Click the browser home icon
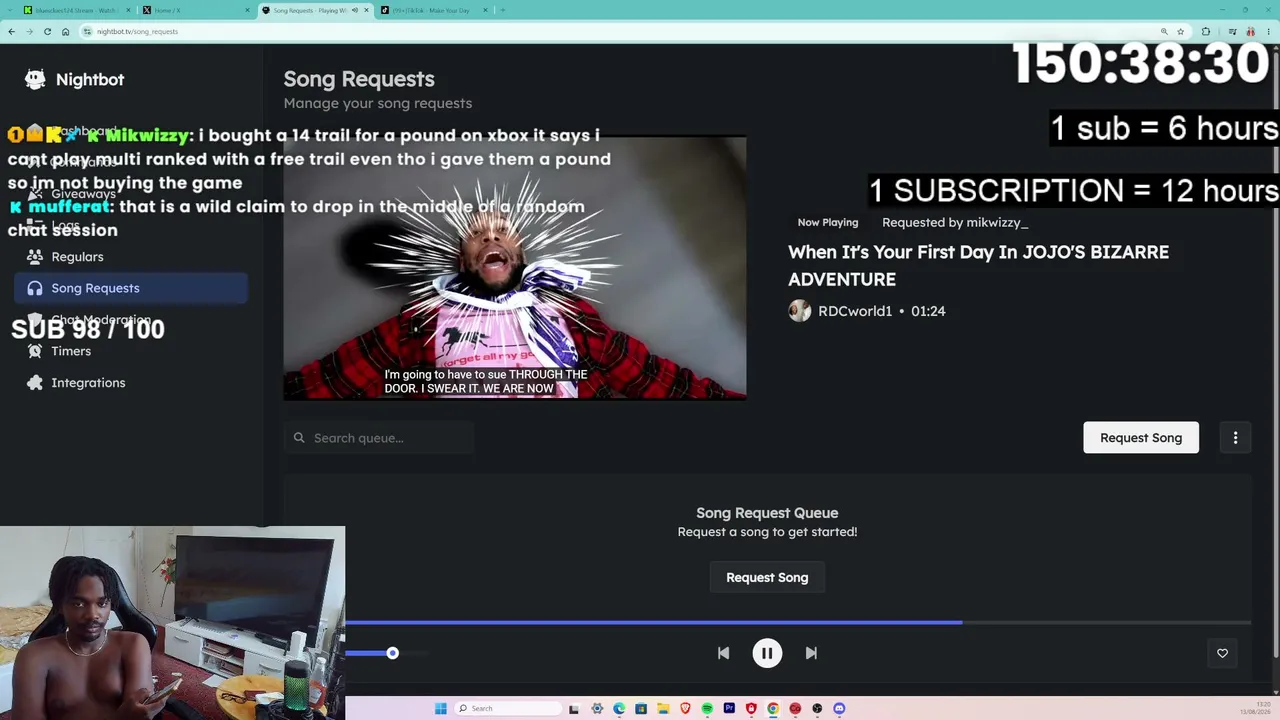 click(x=65, y=31)
